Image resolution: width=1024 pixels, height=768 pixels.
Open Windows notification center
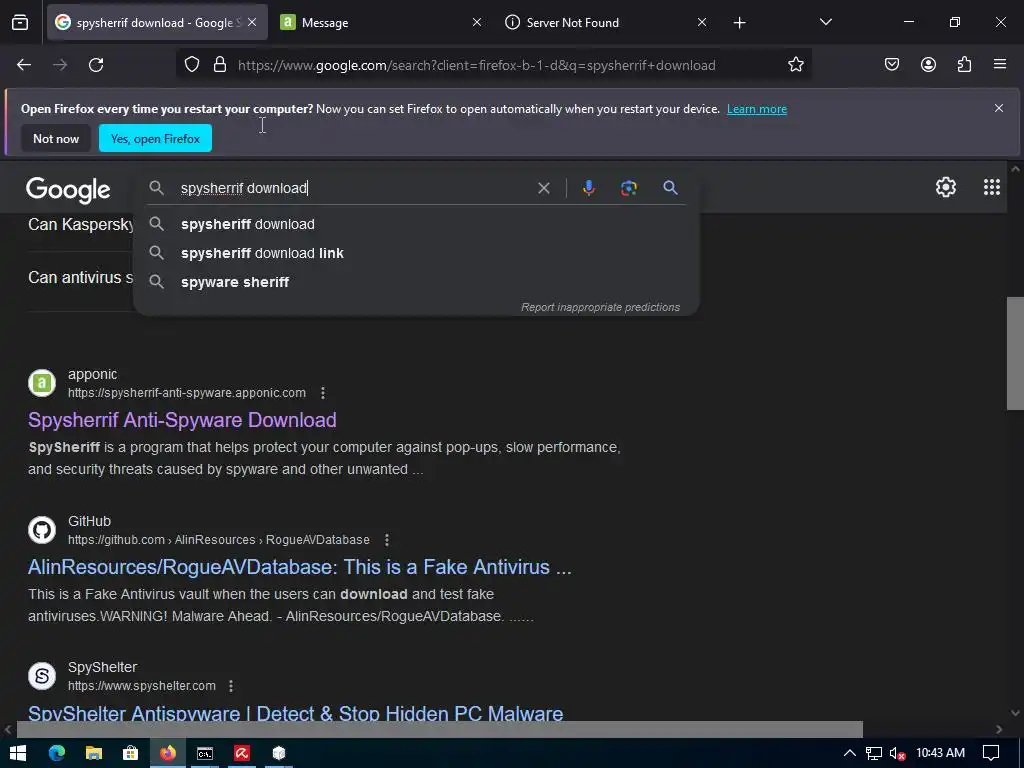coord(991,753)
